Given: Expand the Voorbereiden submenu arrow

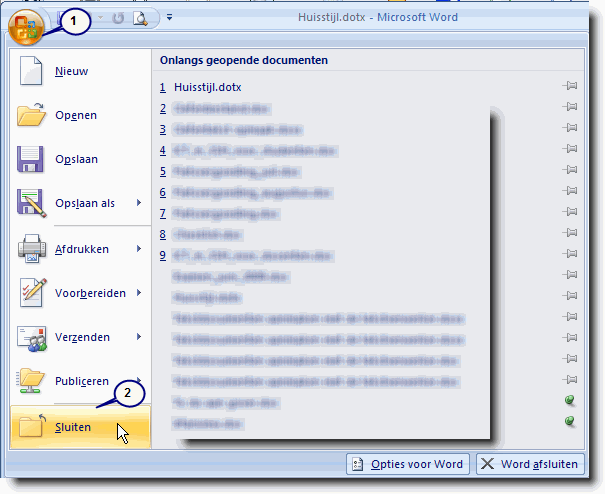Looking at the screenshot, I should [139, 293].
